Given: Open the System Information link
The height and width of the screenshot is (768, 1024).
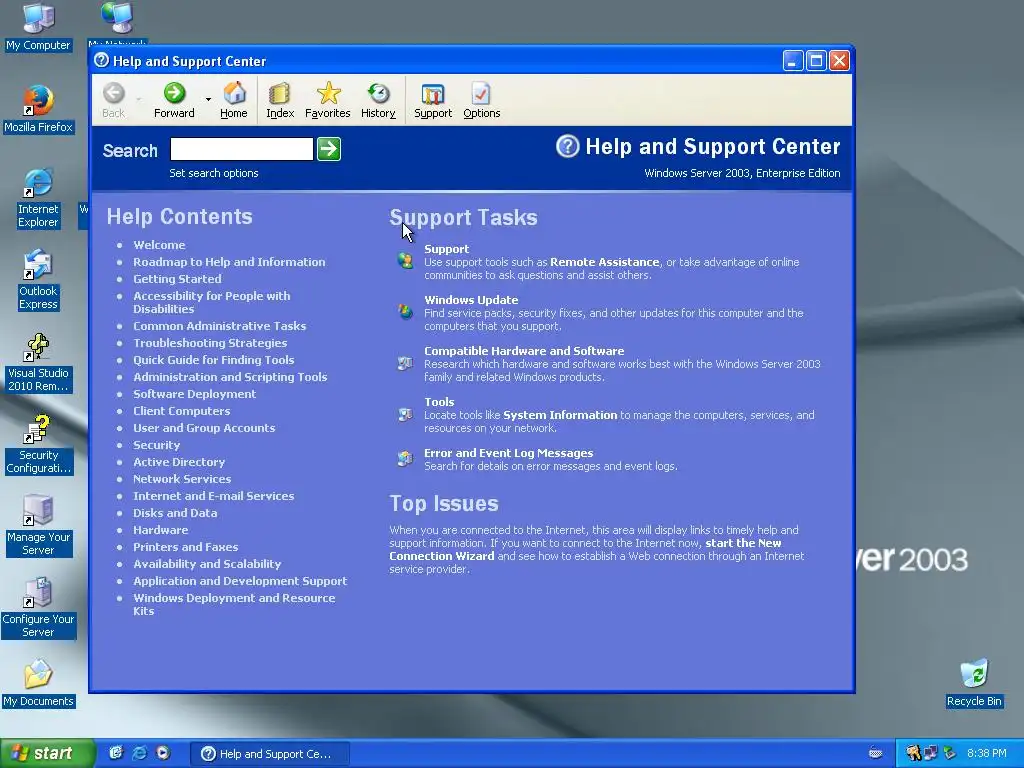Looking at the screenshot, I should click(560, 415).
